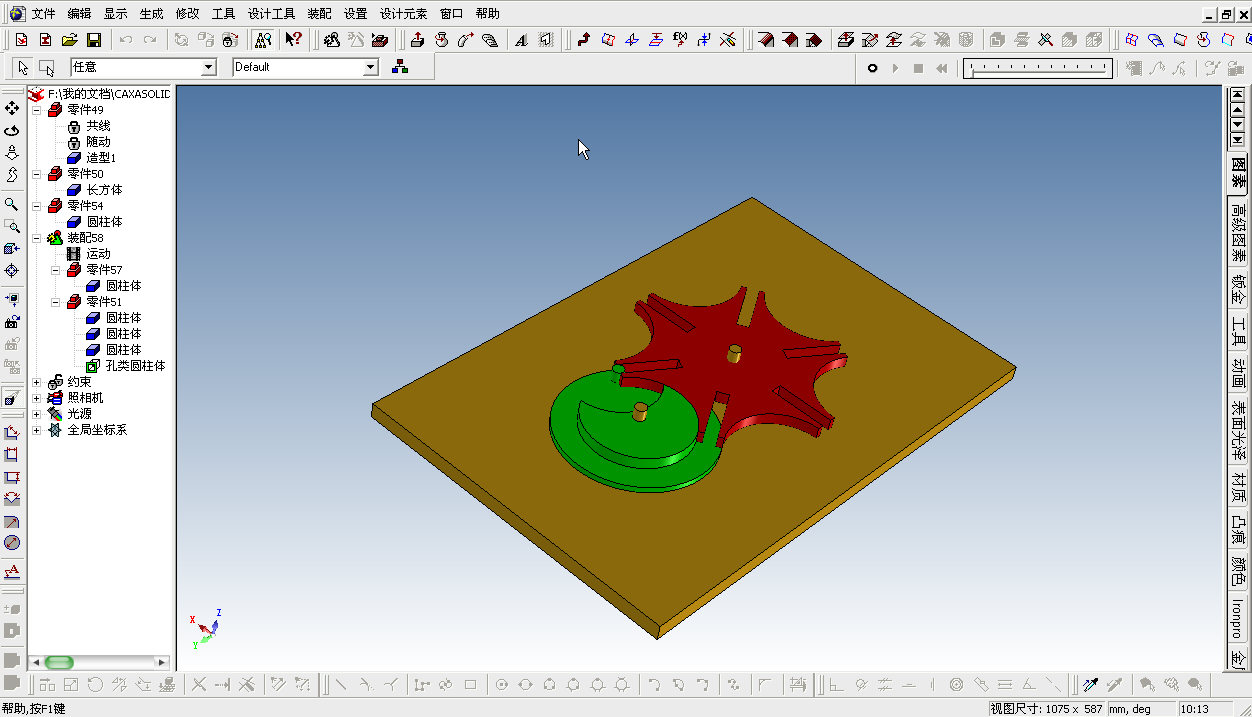
Task: Click the target camera tool icon
Action: (x=12, y=271)
